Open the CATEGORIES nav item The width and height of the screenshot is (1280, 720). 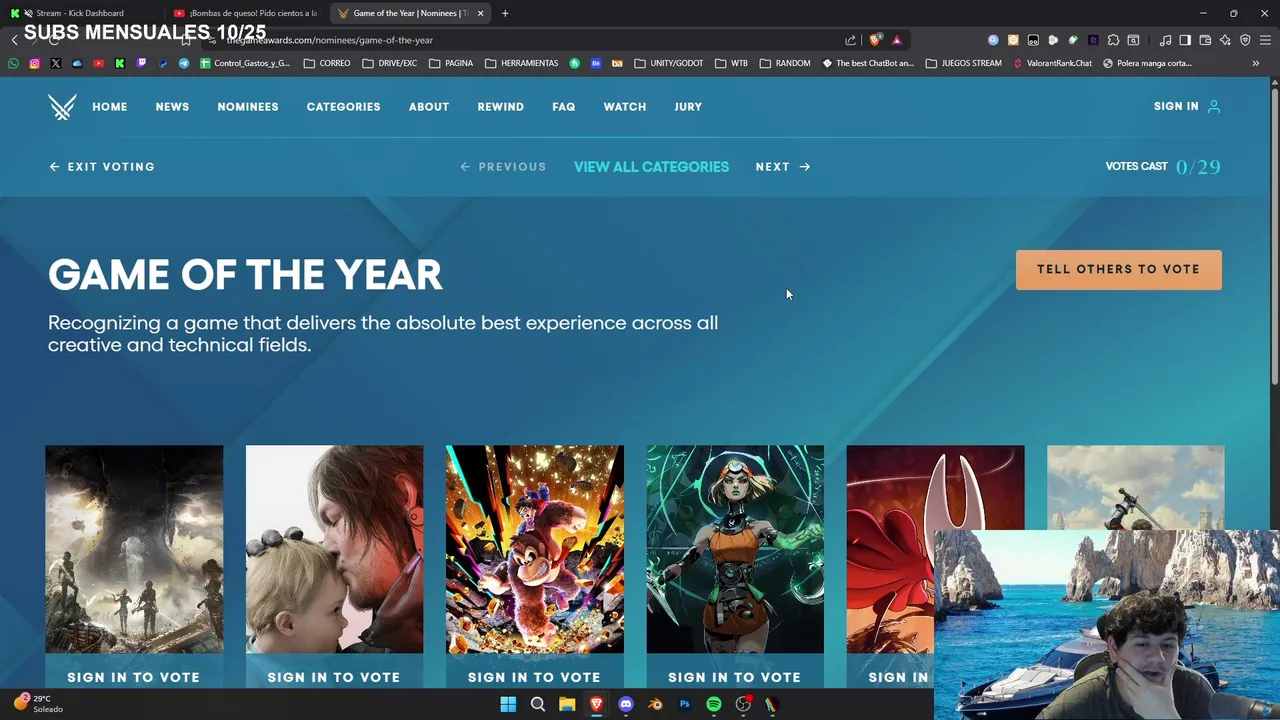pos(343,107)
